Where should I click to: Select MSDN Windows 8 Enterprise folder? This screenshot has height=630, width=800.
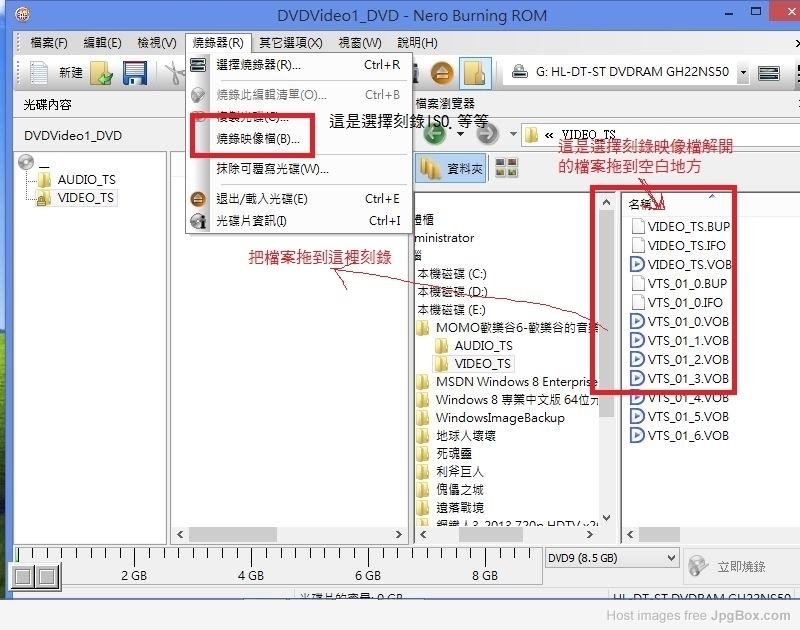[x=515, y=381]
